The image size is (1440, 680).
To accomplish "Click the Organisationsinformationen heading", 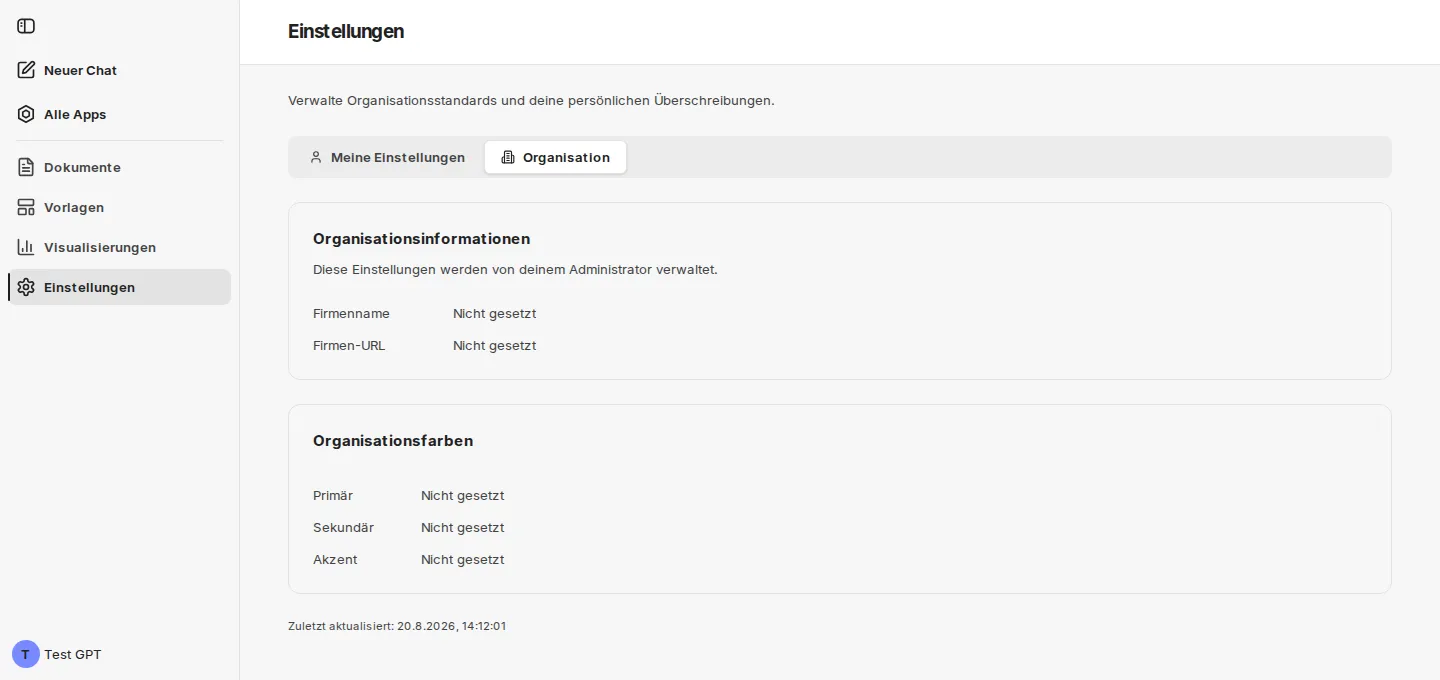I will pos(421,239).
